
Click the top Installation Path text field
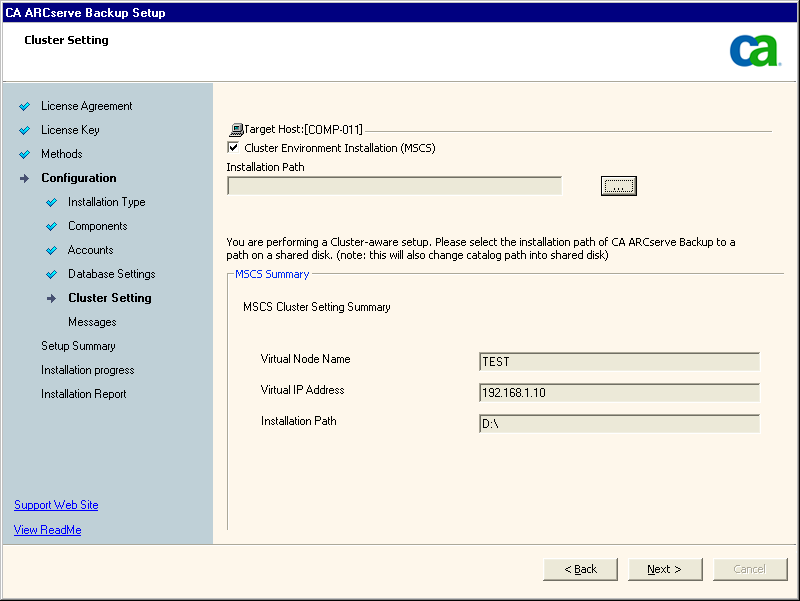click(394, 186)
